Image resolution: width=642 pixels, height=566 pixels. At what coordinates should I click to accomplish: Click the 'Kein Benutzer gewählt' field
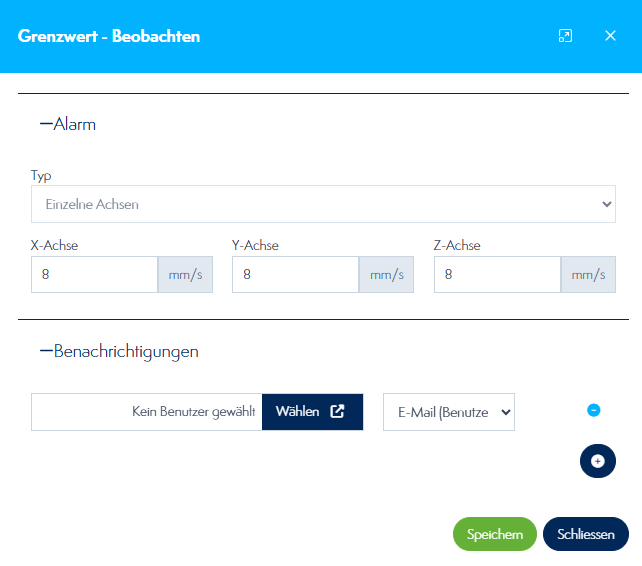(x=147, y=411)
